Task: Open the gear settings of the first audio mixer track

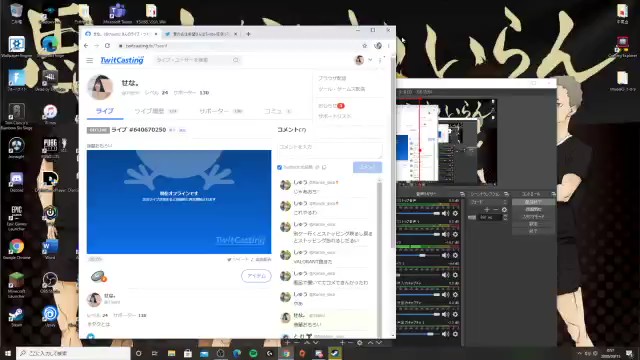Action: [455, 213]
